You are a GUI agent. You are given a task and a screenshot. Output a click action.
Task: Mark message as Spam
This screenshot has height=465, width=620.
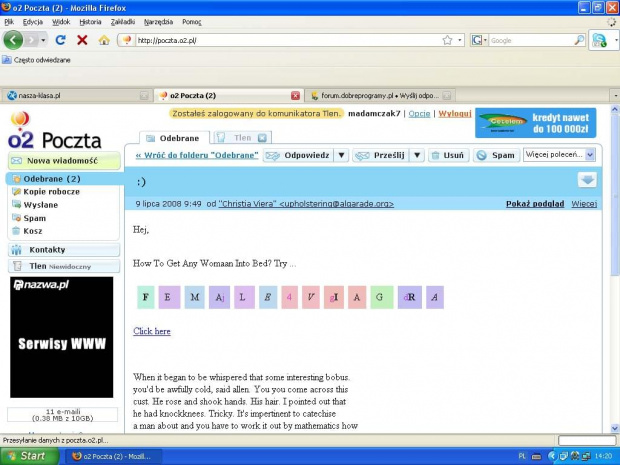point(496,155)
